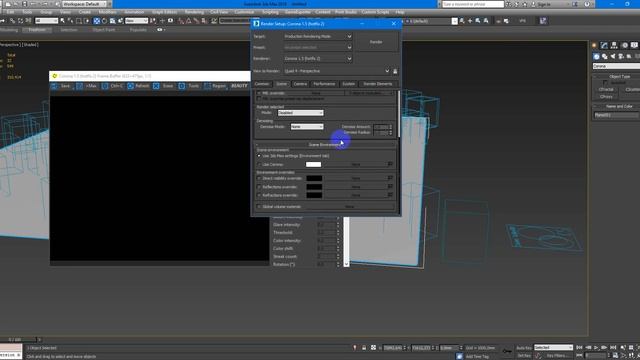Open the Hierarchy tab in the command panel
This screenshot has width=640, height=360.
614,45
